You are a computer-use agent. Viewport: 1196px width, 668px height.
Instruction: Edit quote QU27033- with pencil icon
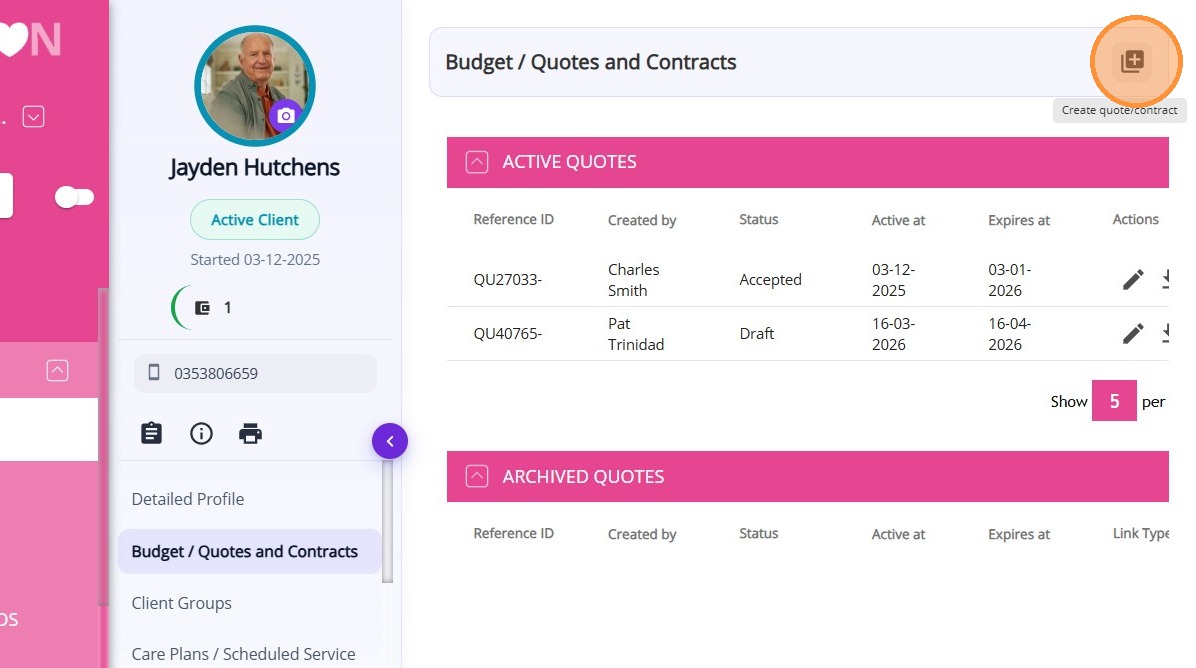pos(1133,280)
